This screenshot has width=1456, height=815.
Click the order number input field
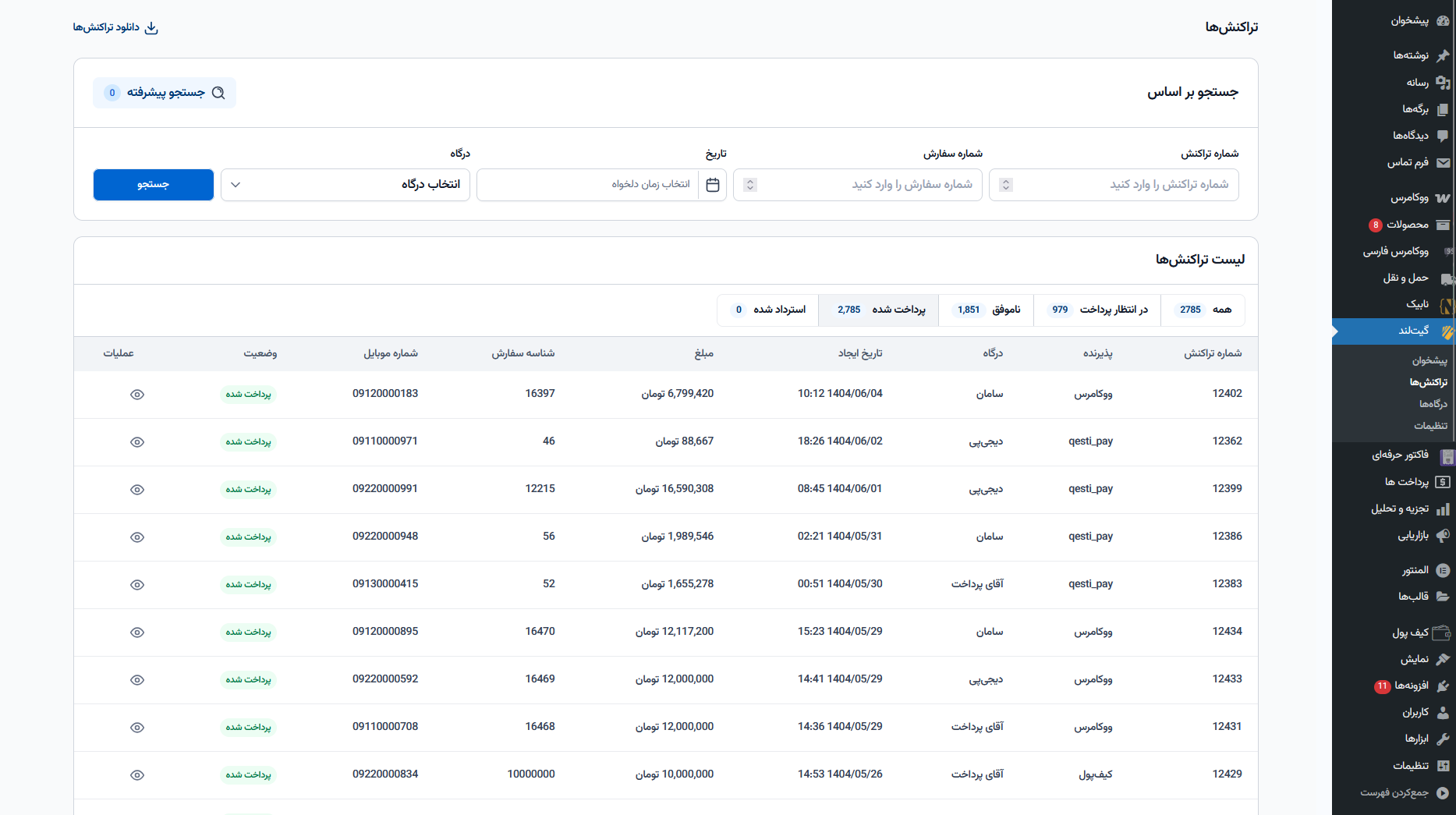tap(866, 185)
